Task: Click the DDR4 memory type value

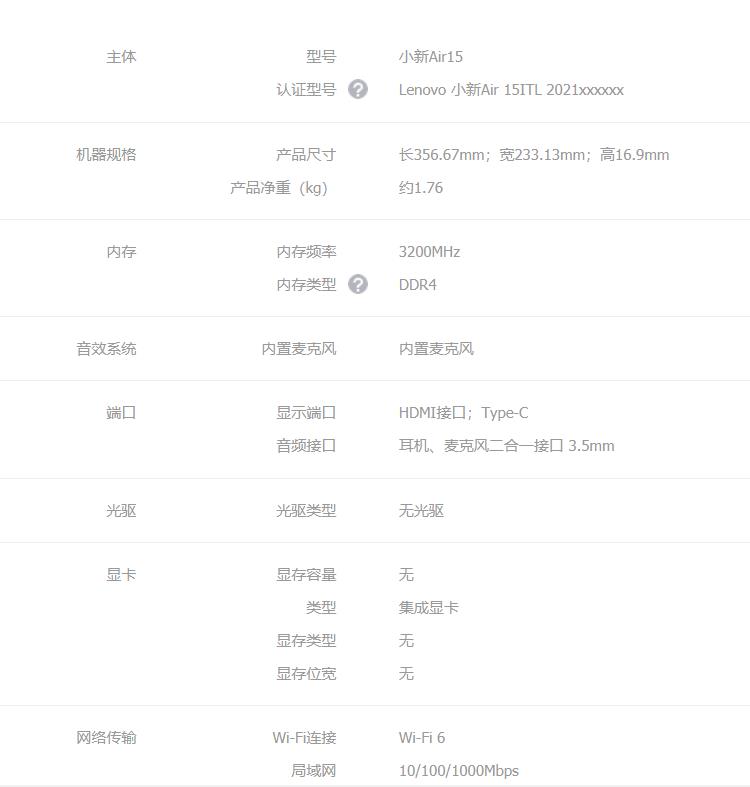Action: point(418,285)
